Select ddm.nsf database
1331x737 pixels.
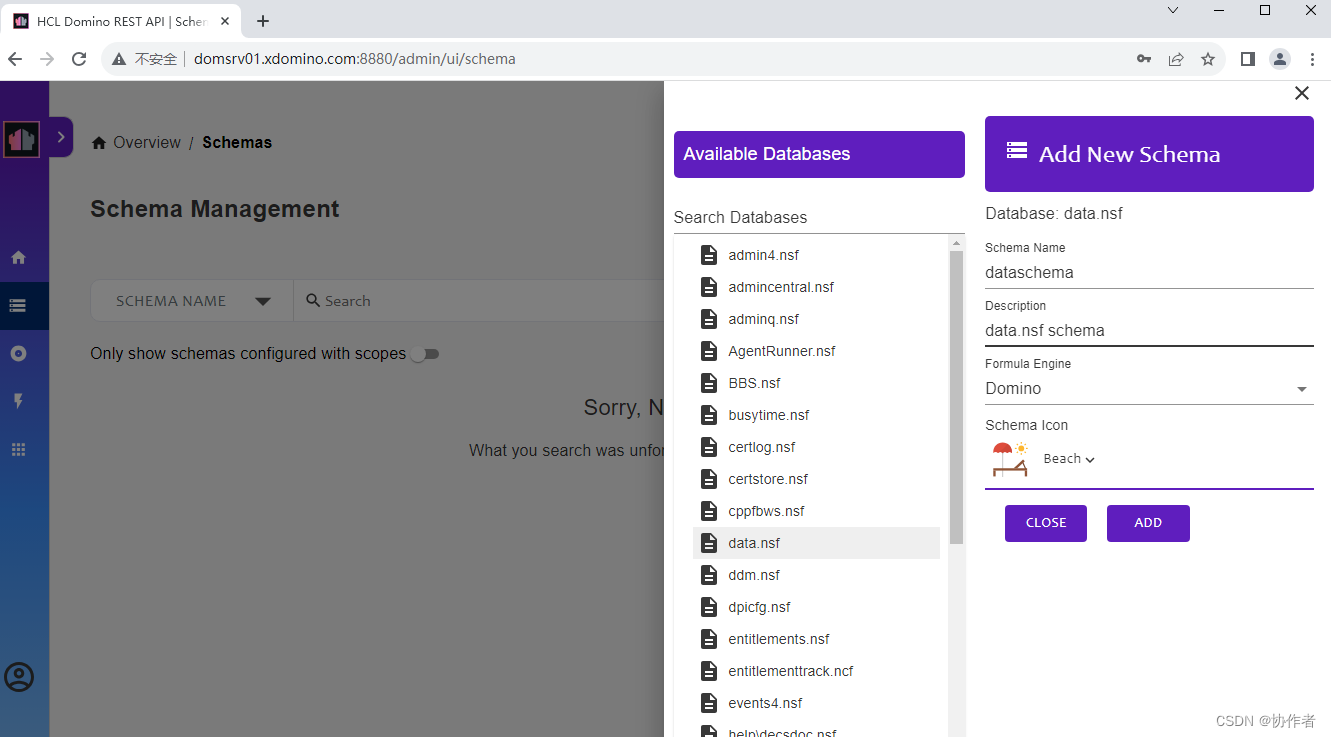816,575
